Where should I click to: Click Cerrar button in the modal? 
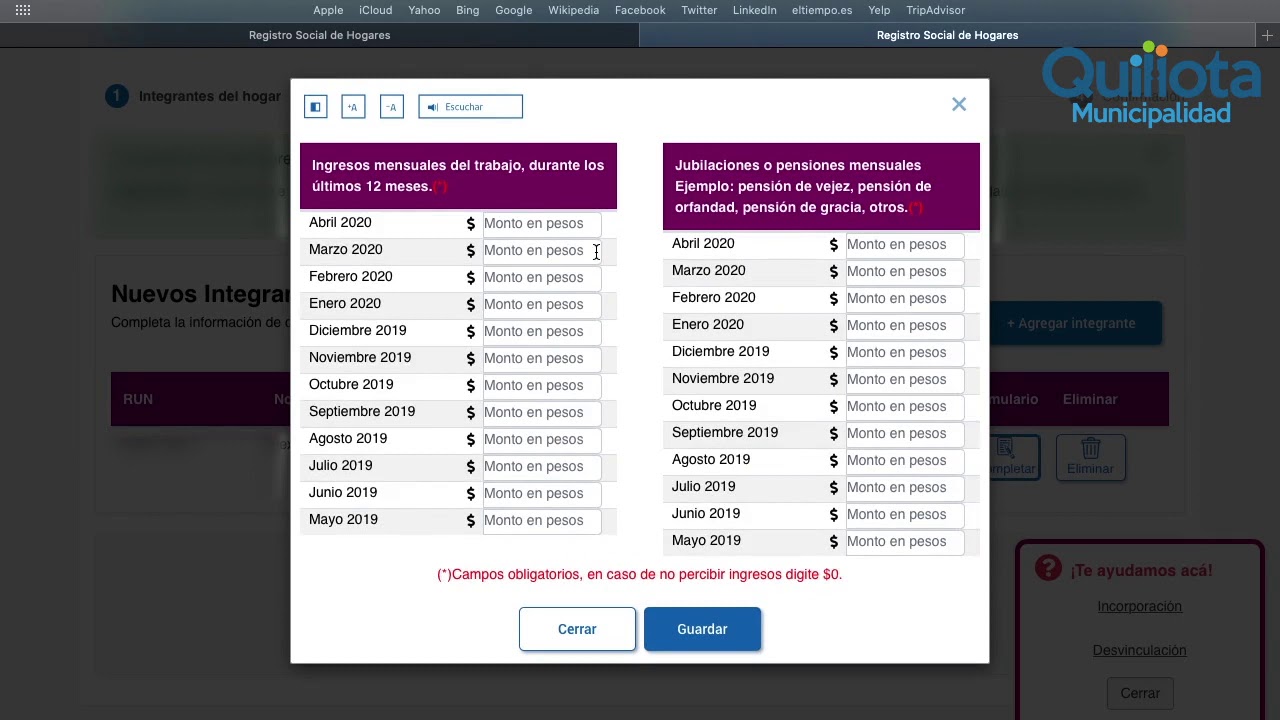(x=577, y=629)
